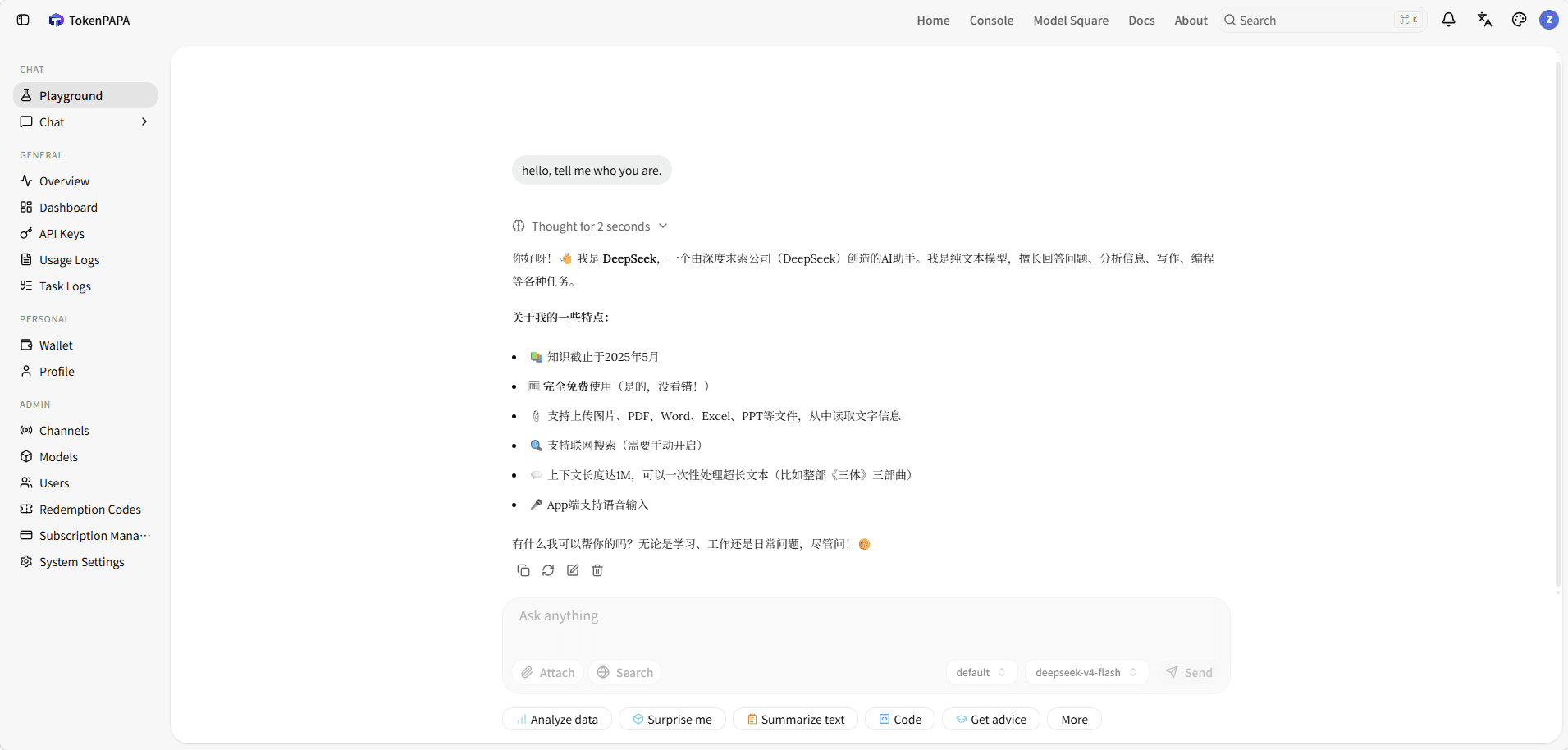Toggle the sidebar panel icon
The image size is (1568, 750).
click(23, 20)
